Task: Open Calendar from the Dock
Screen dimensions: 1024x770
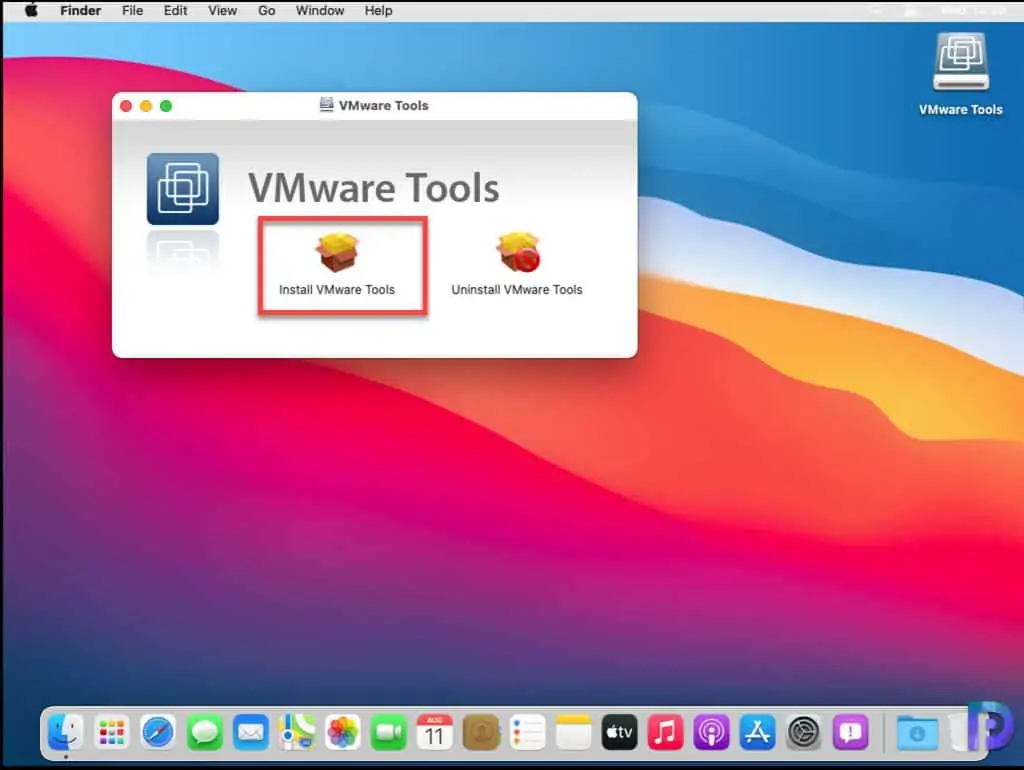Action: (435, 732)
